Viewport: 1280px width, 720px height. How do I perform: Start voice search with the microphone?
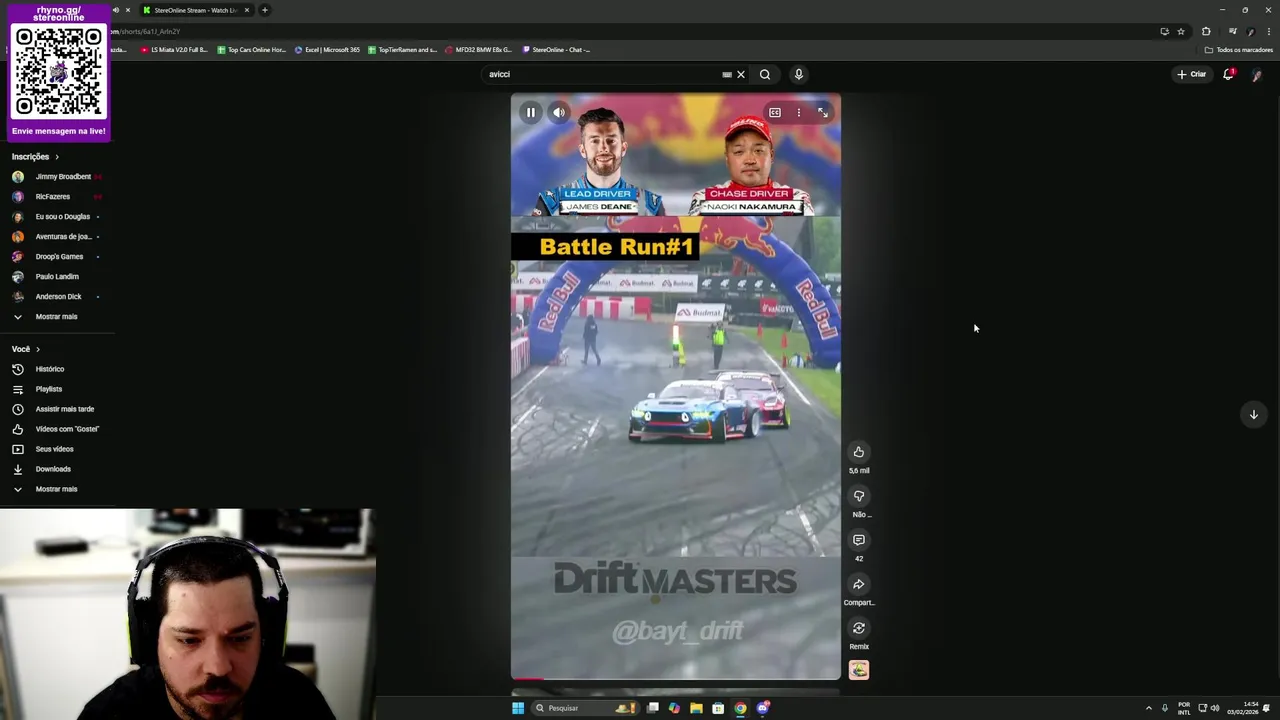(x=798, y=74)
